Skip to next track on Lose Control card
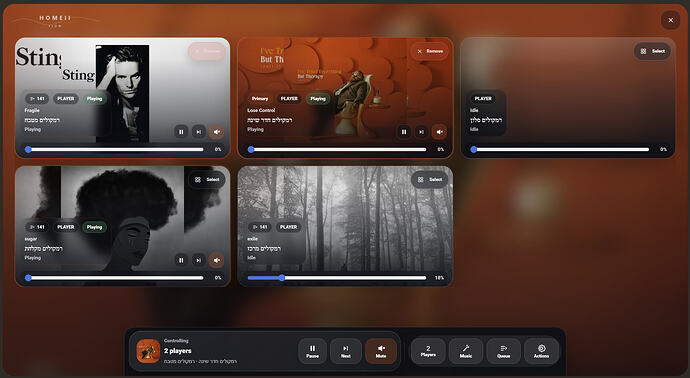Screen dimensions: 690x378 tap(421, 132)
